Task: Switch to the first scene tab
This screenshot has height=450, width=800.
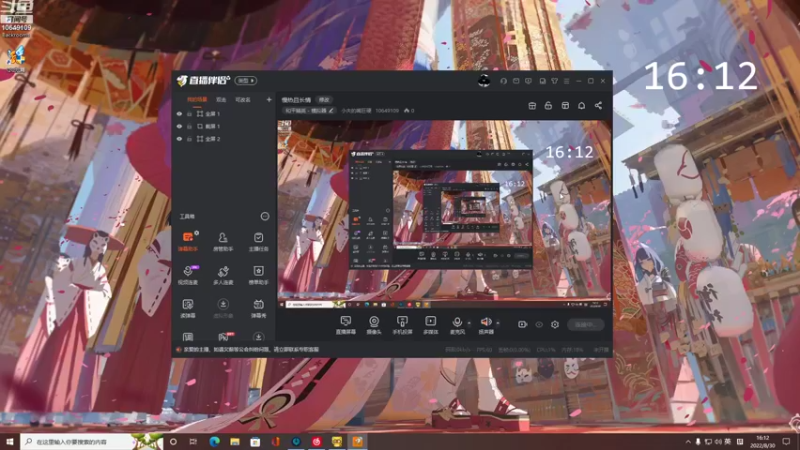Action: 197,99
